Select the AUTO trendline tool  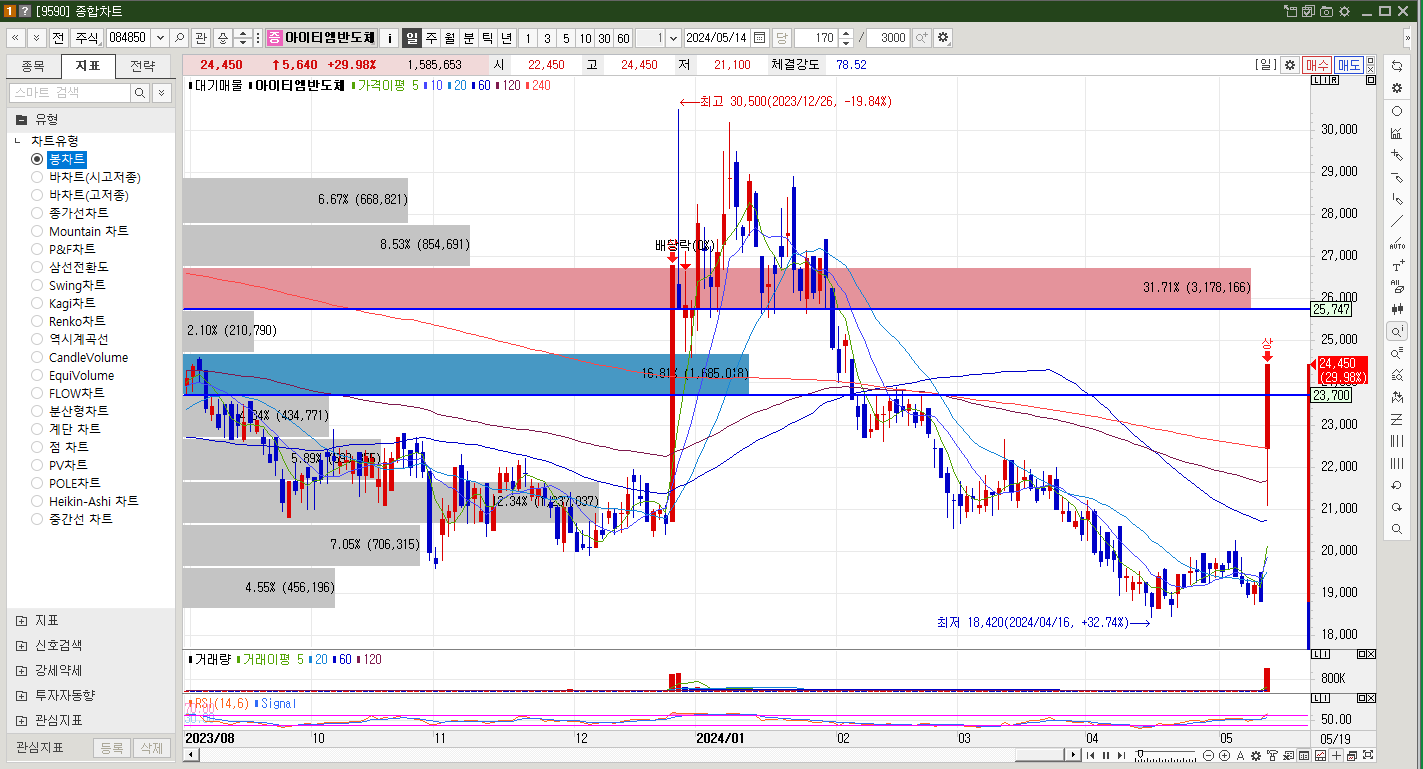coord(1397,243)
